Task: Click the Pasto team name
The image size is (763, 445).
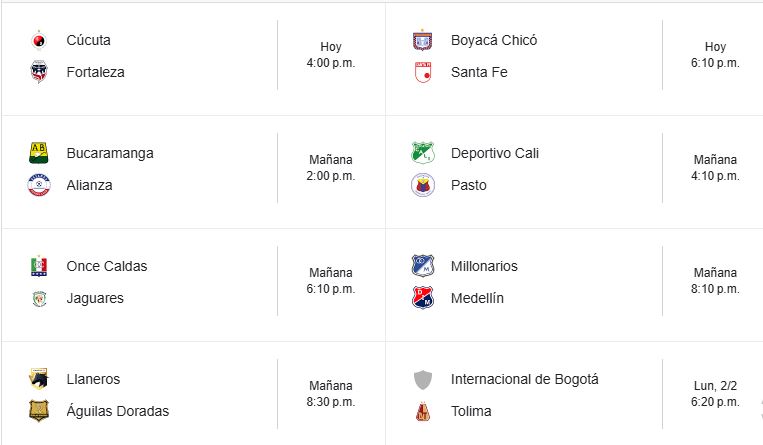Action: tap(469, 185)
